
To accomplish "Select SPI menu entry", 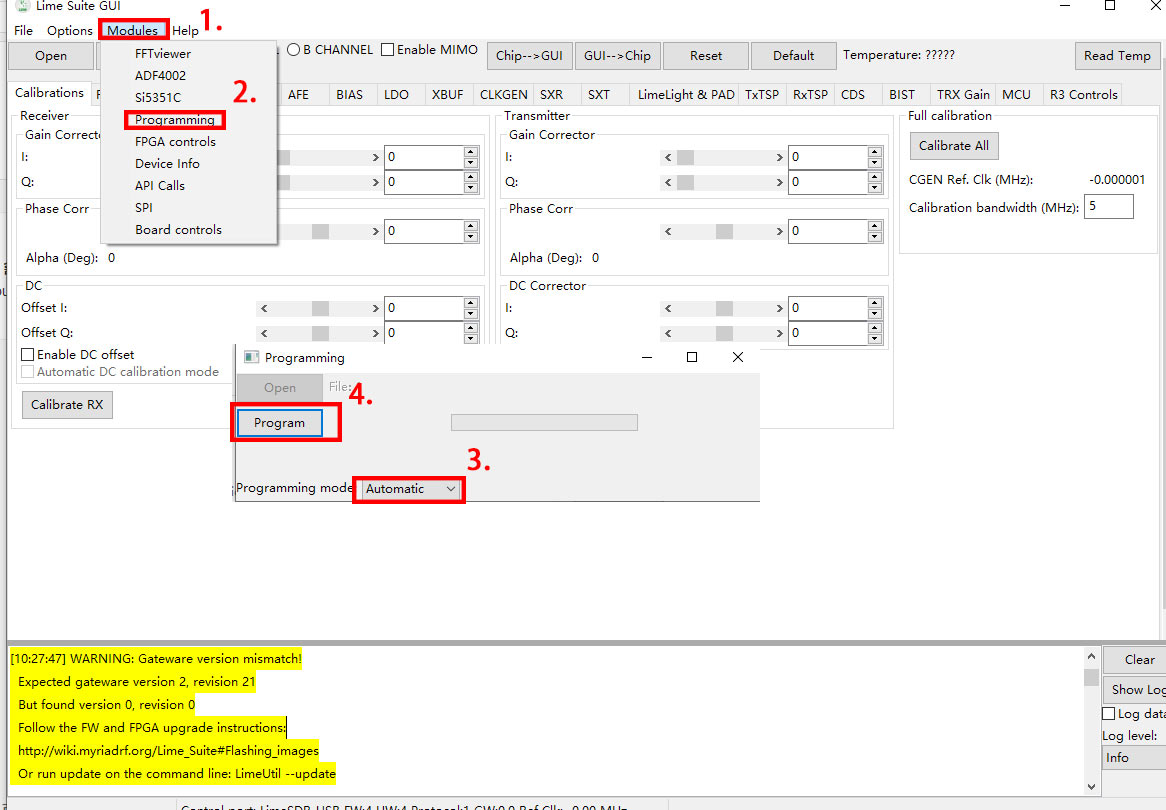I will point(144,208).
